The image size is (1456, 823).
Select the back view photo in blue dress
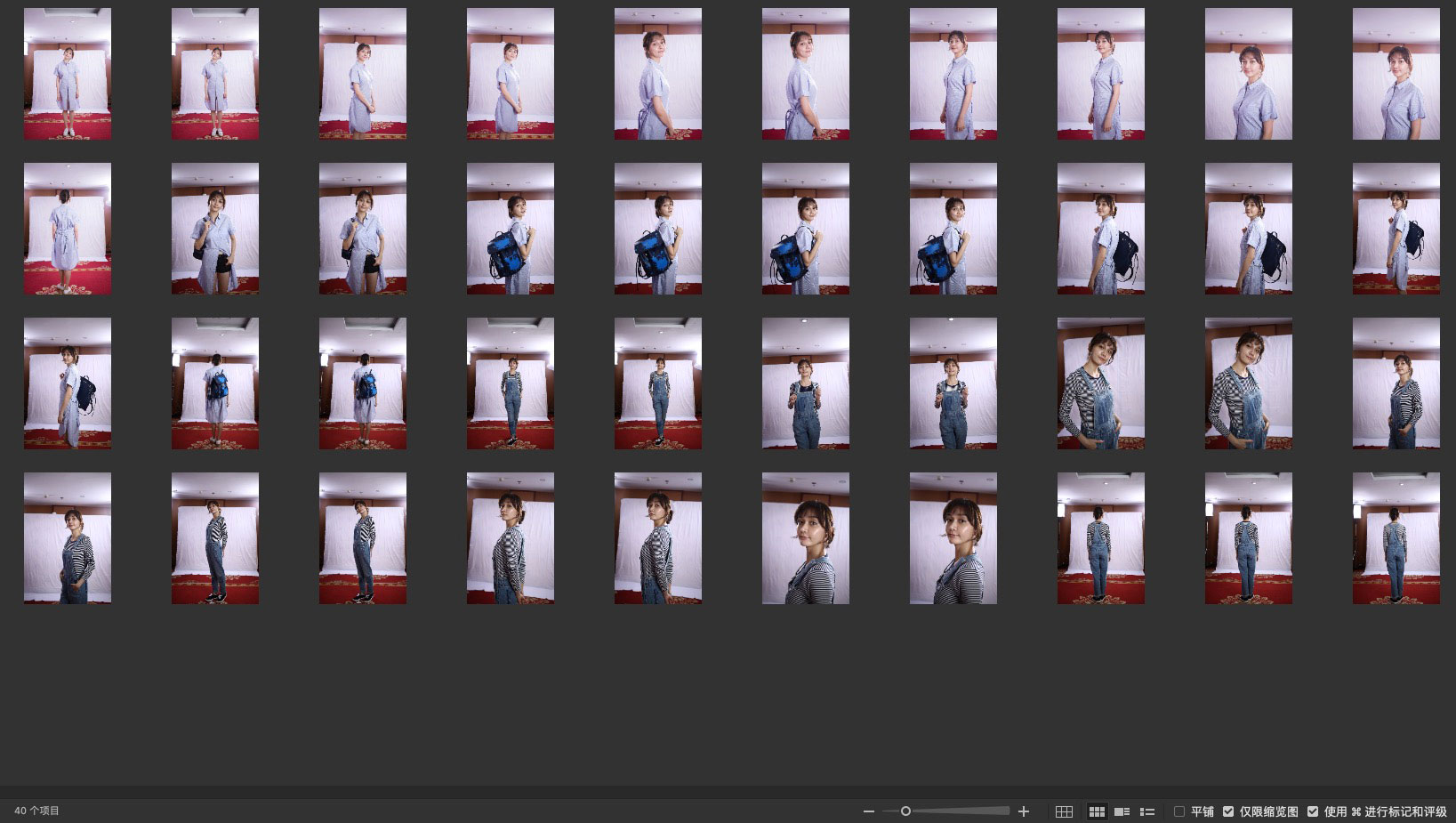pos(68,229)
